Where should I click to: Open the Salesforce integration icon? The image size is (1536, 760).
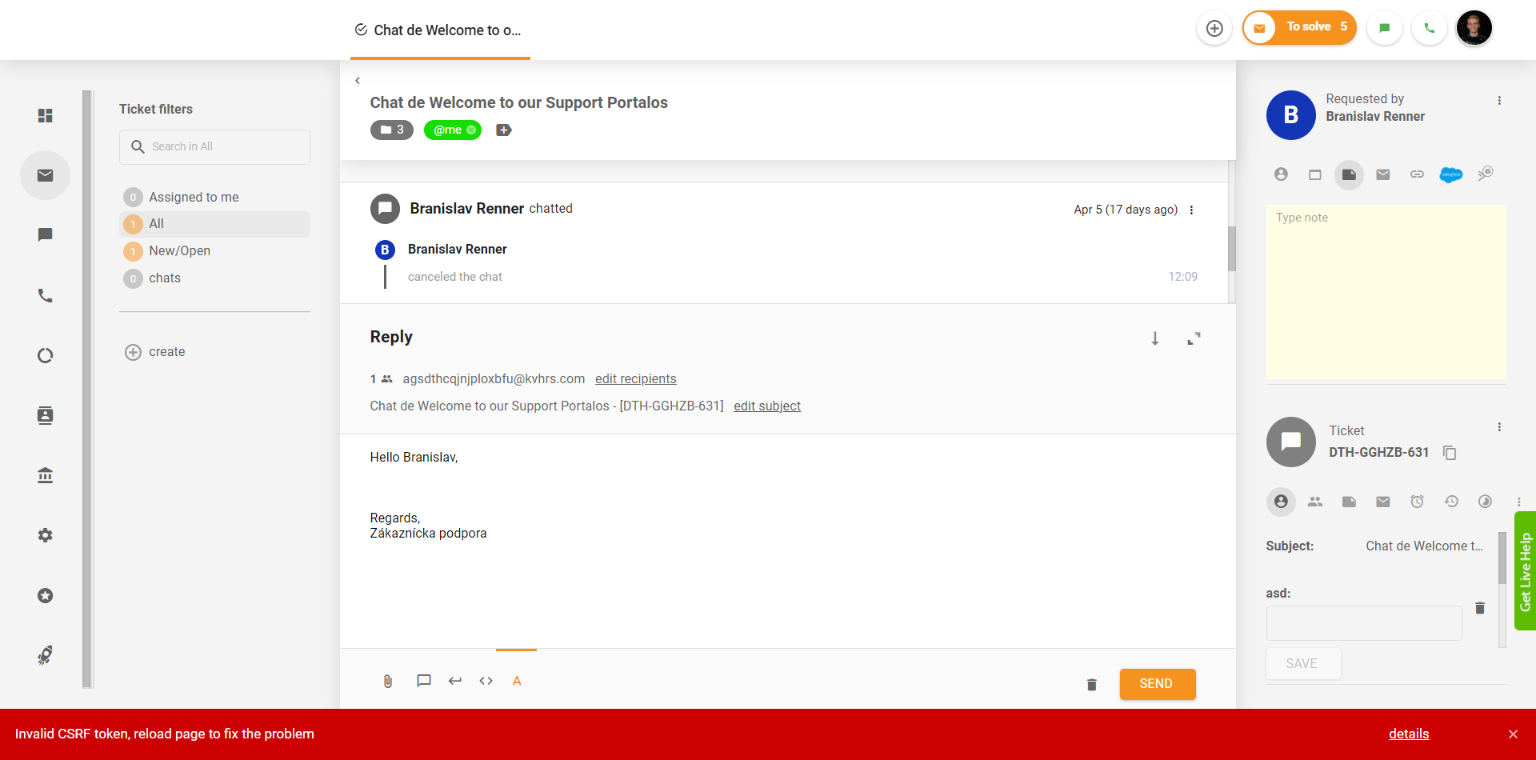(x=1450, y=174)
